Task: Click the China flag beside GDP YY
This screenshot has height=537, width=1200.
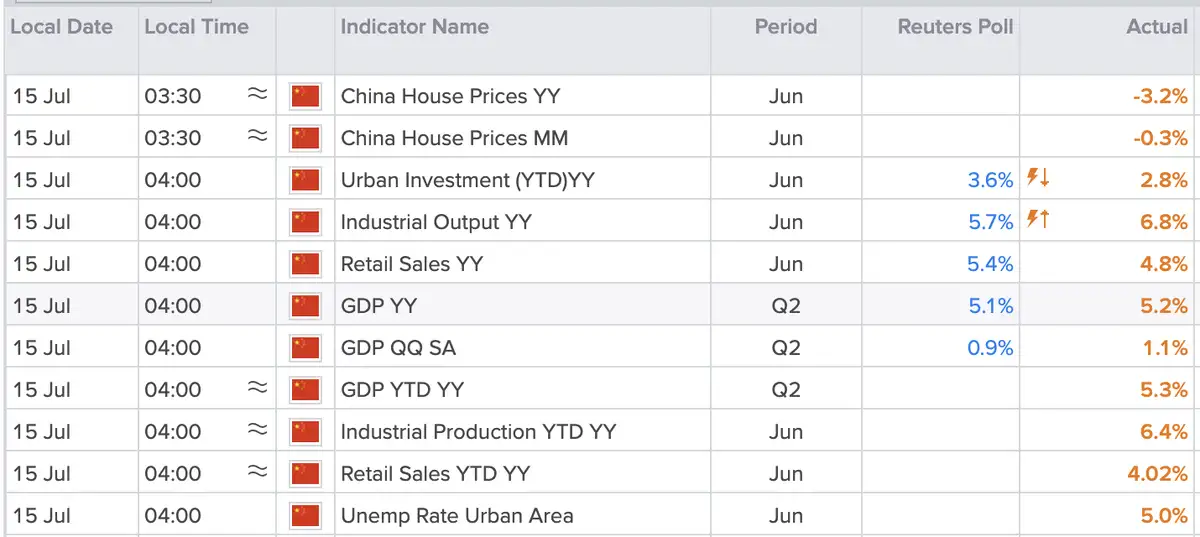Action: tap(304, 306)
